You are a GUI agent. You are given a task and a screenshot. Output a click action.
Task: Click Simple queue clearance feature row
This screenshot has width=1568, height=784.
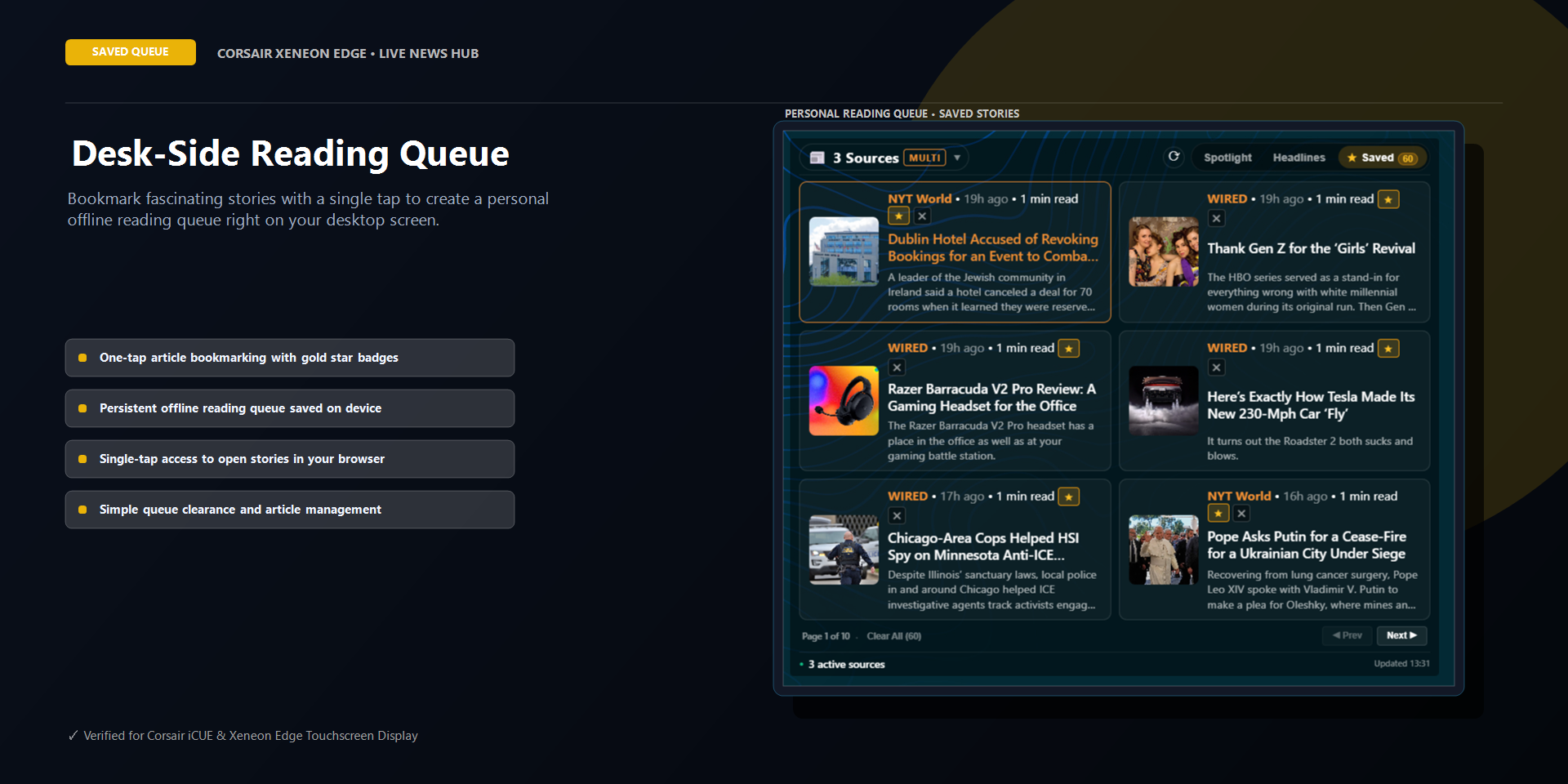tap(290, 510)
